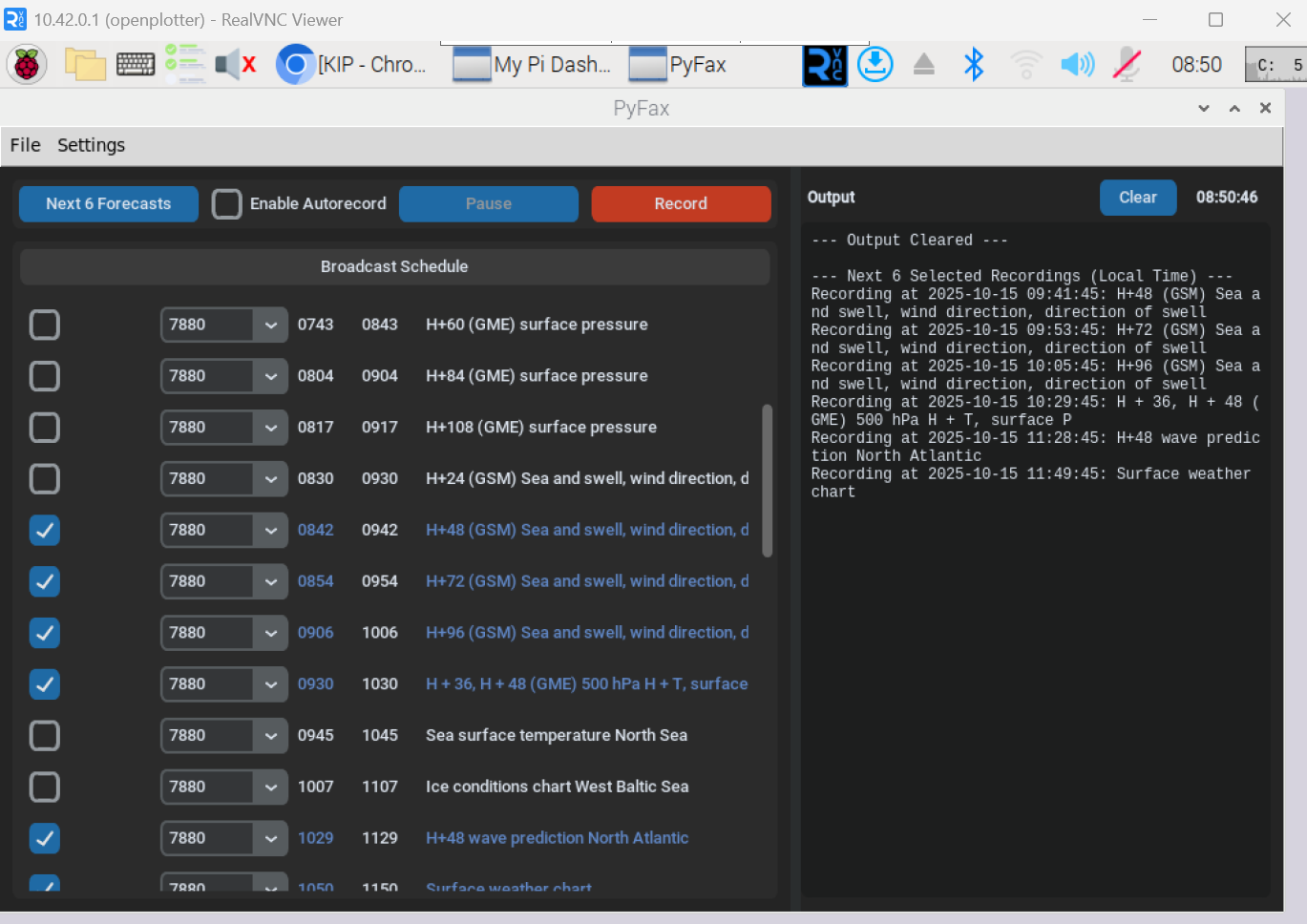The image size is (1307, 924).
Task: Uncheck the H+48 (GSM) Sea and swell box
Action: point(45,530)
